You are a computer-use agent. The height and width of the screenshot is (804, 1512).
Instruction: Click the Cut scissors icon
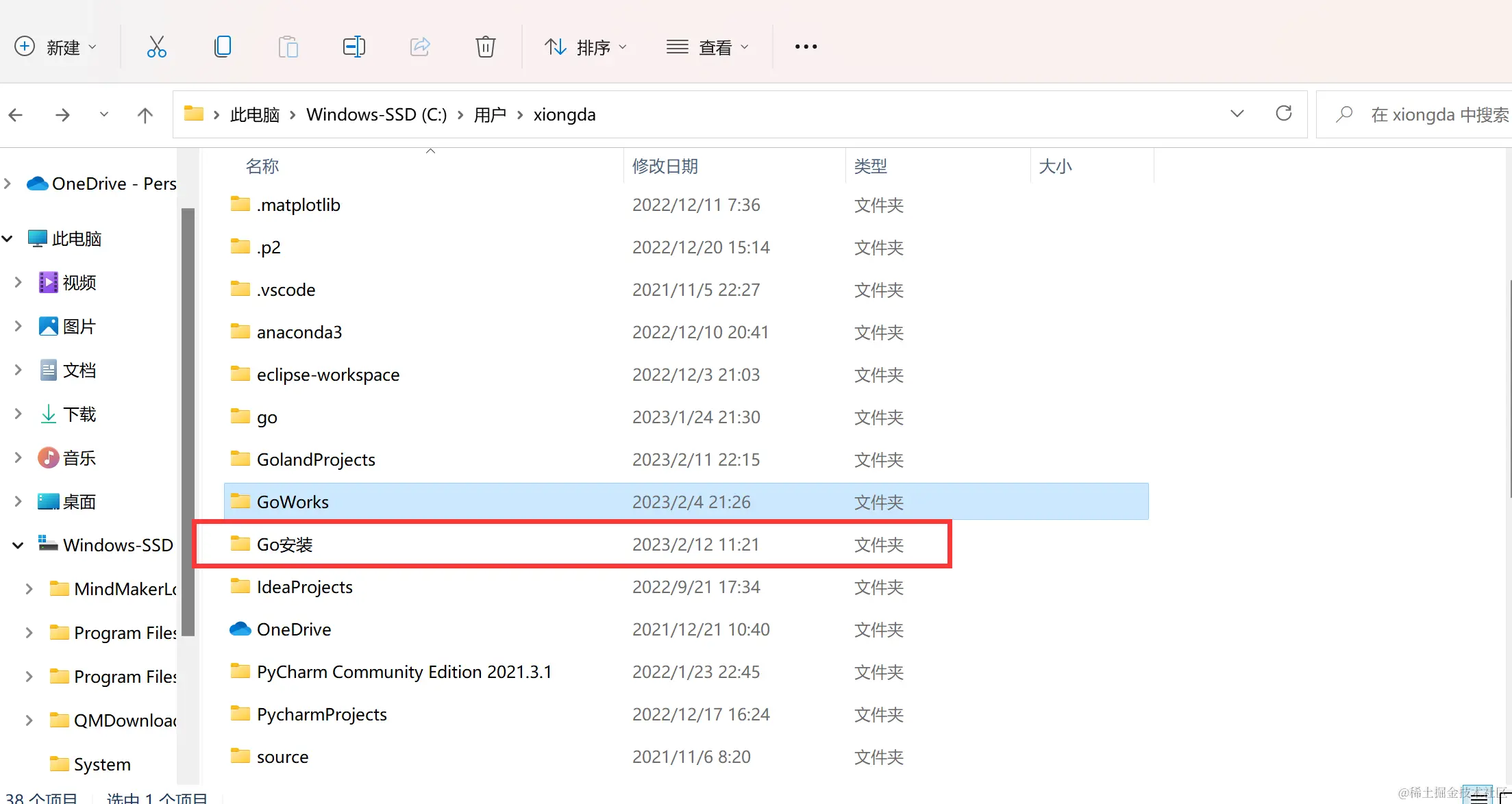pyautogui.click(x=156, y=47)
